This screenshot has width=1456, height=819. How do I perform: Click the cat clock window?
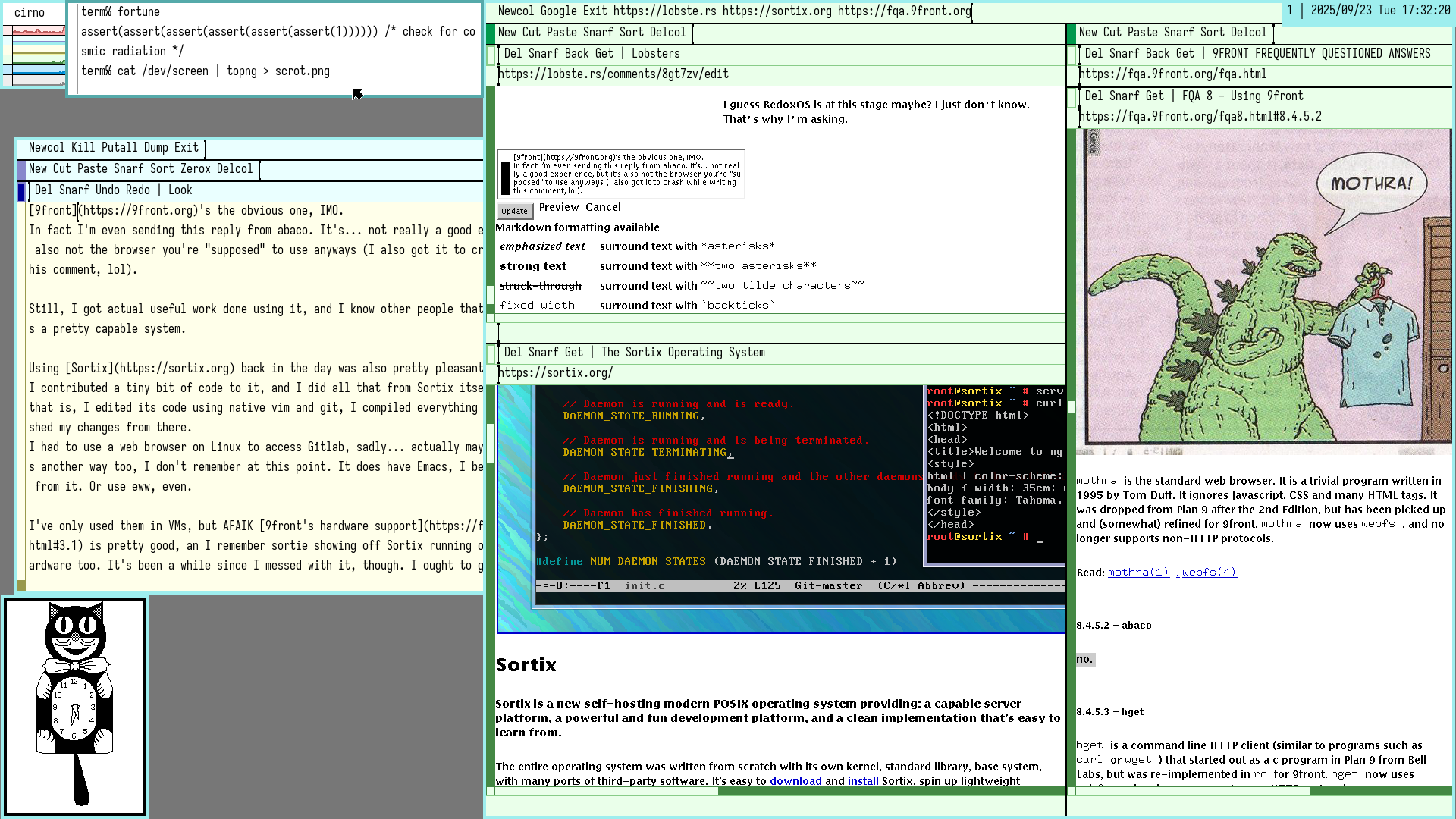click(75, 707)
